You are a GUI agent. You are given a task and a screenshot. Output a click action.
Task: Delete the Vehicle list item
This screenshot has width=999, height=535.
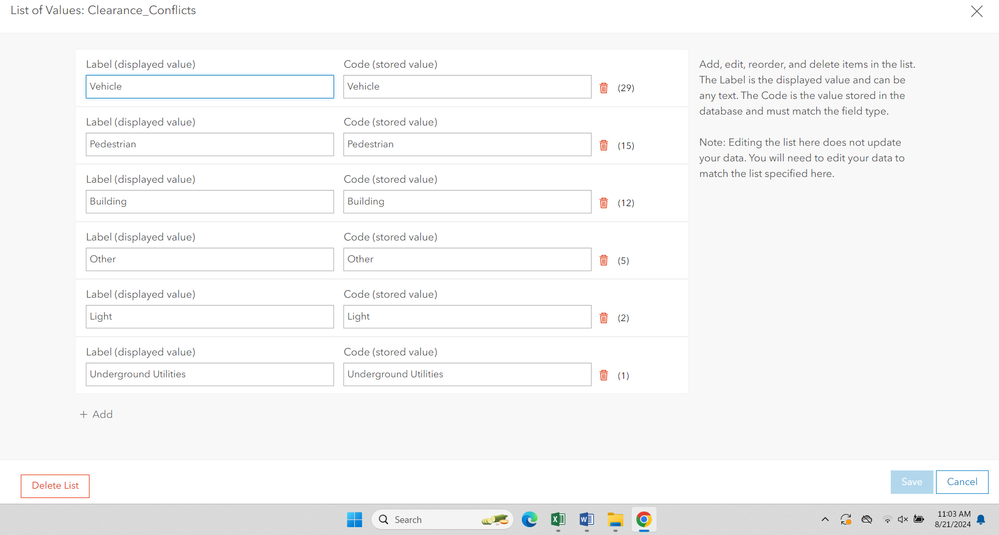[603, 88]
